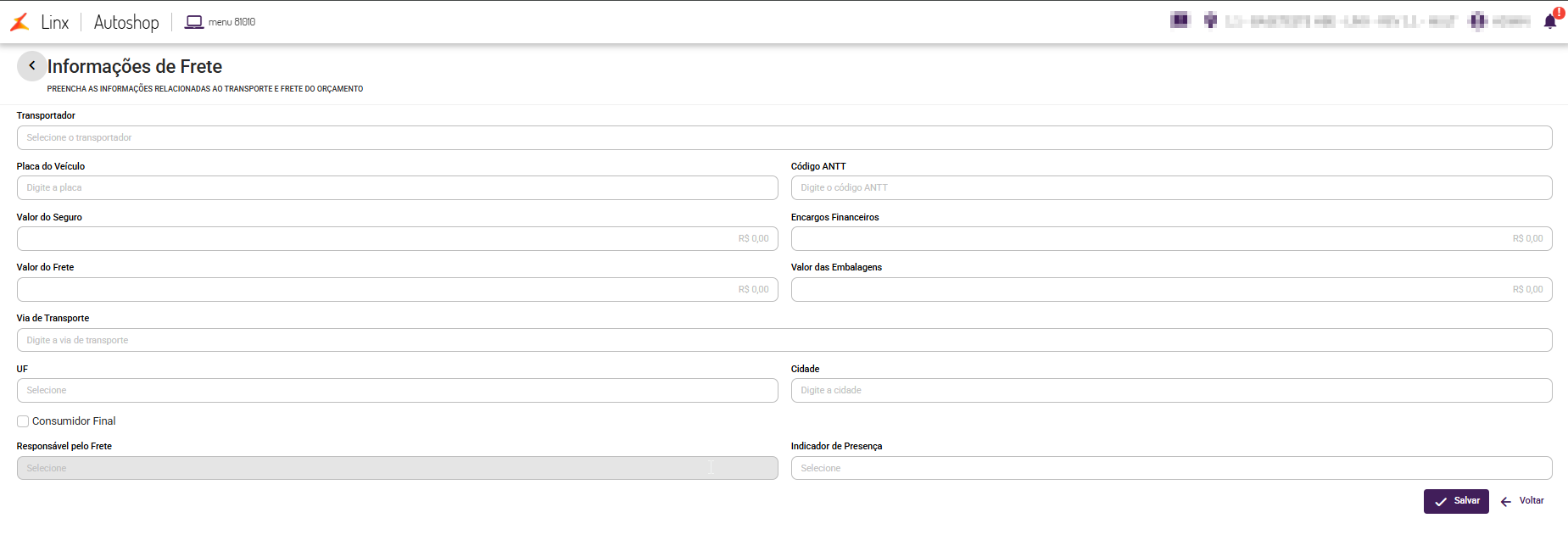Select the Valor do Seguro field
The image size is (1568, 557).
click(397, 239)
